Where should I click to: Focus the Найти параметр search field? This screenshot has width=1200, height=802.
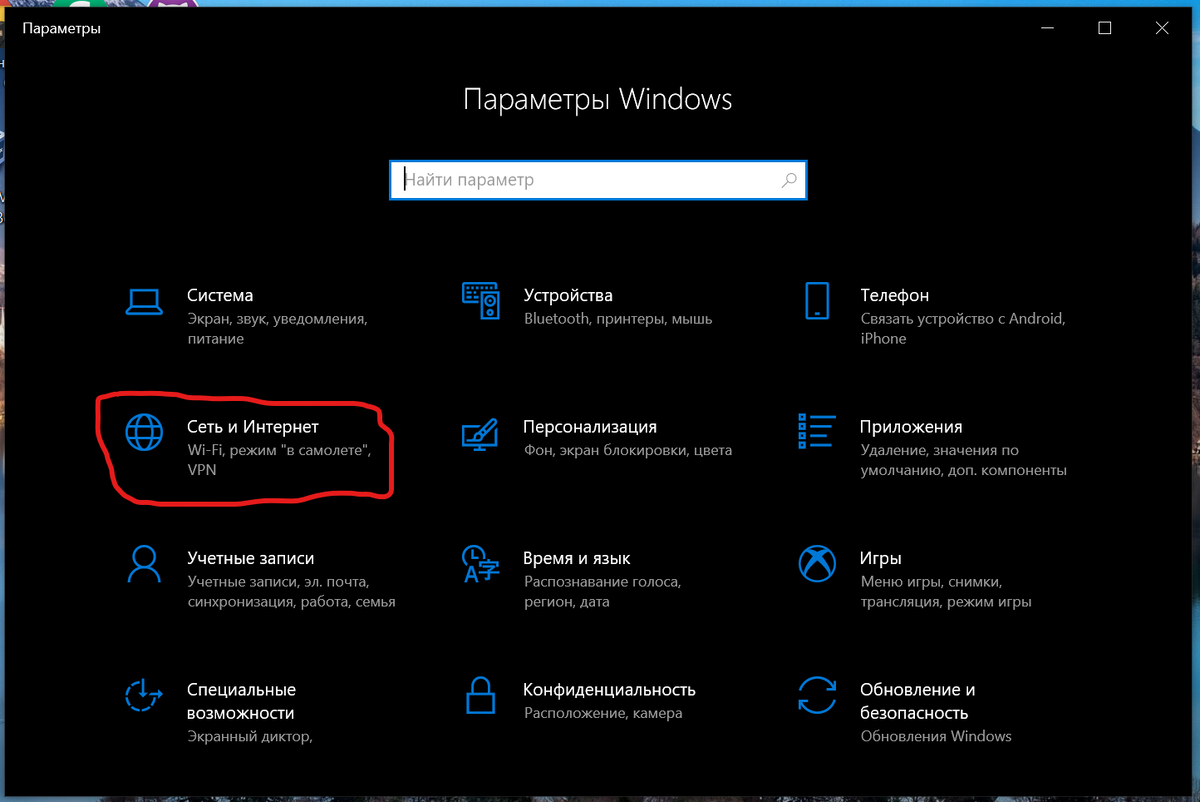[598, 180]
